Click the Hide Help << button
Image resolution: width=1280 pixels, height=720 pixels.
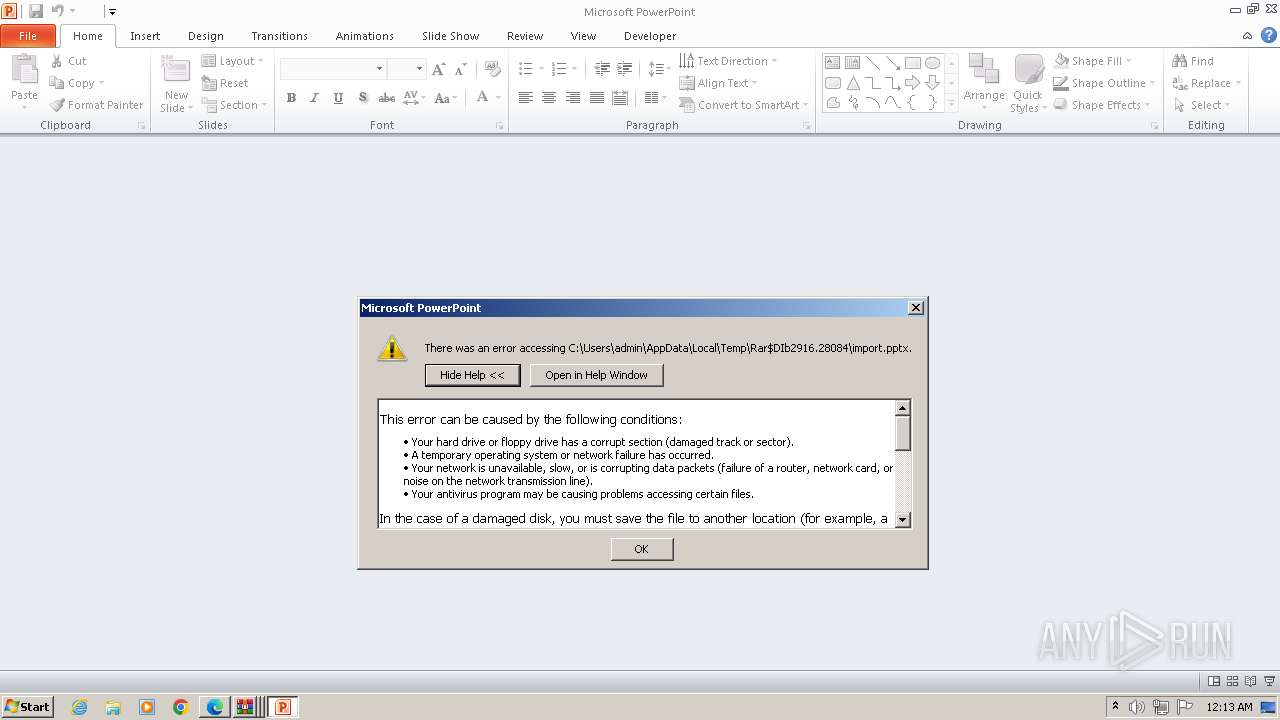tap(472, 375)
